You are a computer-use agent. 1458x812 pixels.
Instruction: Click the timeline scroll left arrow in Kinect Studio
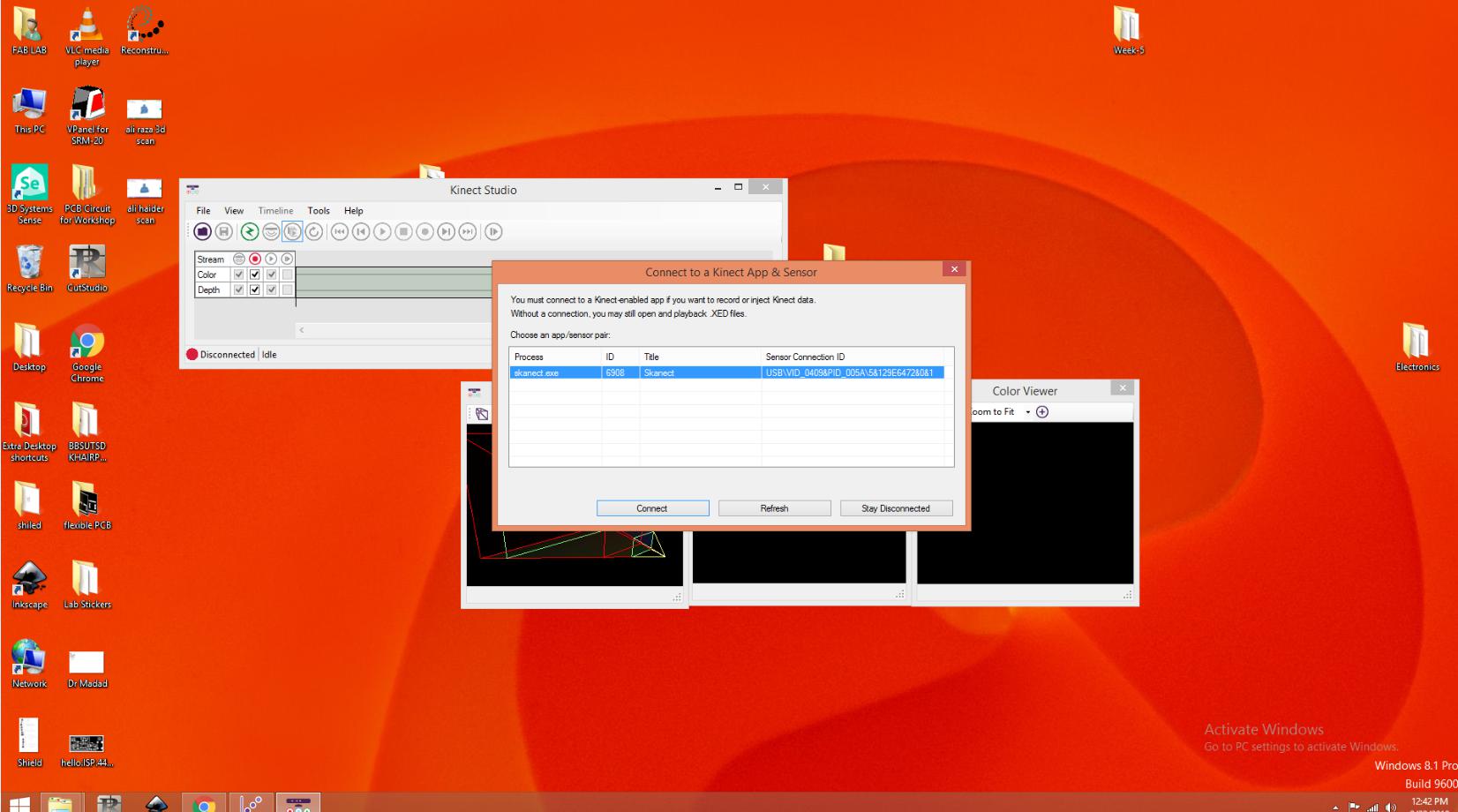(302, 330)
